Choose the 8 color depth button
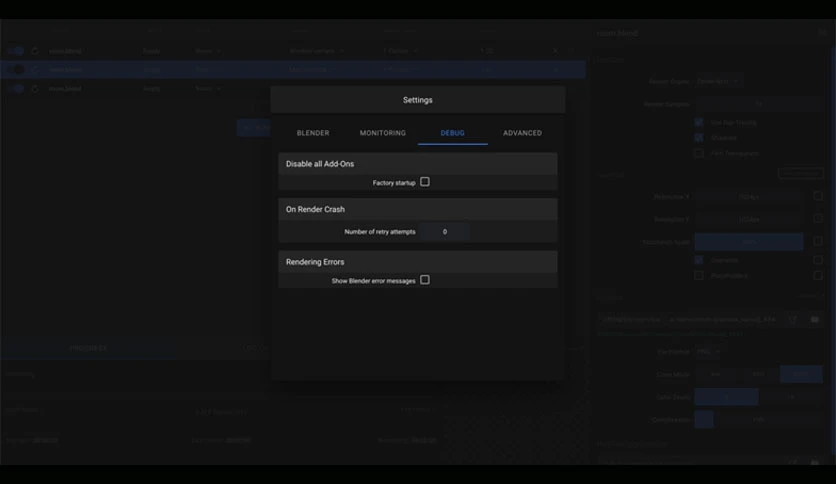 (726, 397)
